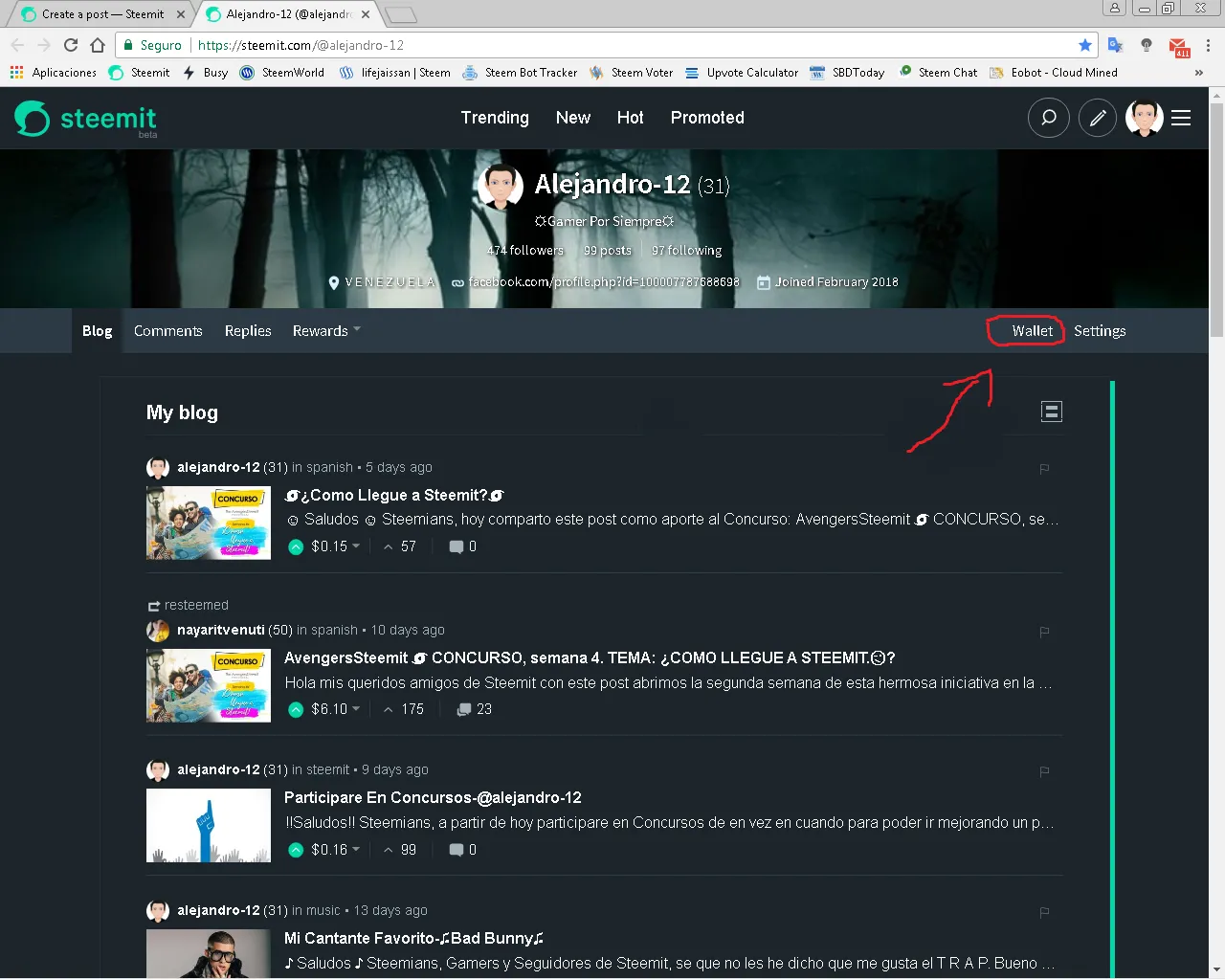
Task: Flag the 'Mi Cantante Favorito' post
Action: [1044, 912]
